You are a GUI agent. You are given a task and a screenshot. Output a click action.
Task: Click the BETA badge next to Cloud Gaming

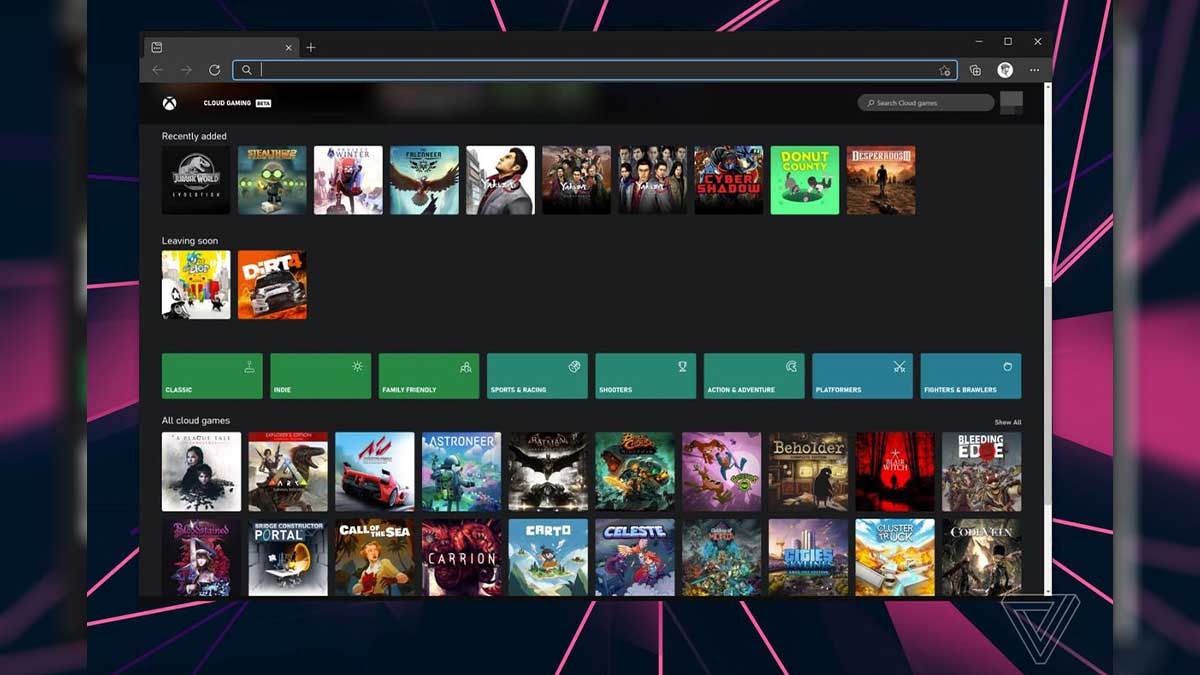tap(264, 103)
